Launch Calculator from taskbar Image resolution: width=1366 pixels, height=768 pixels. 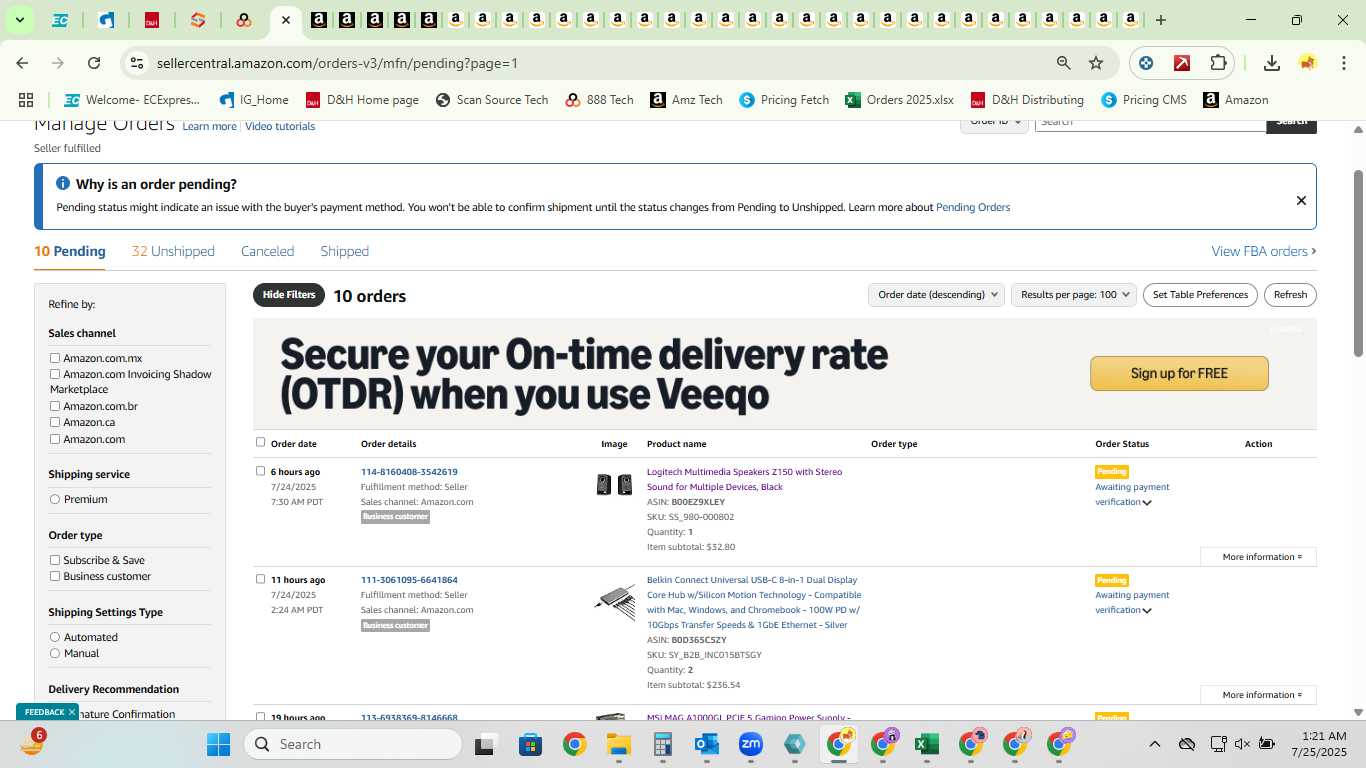(662, 744)
